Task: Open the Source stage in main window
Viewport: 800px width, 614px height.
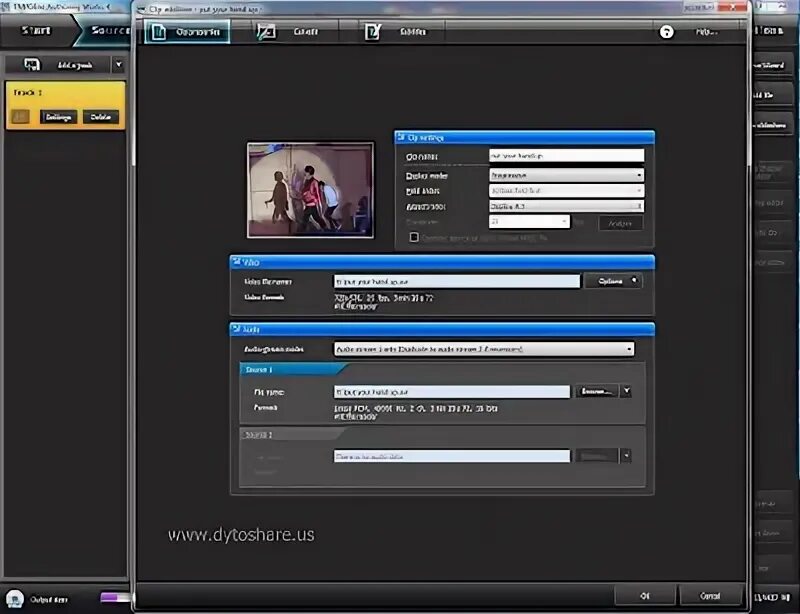Action: (x=105, y=31)
